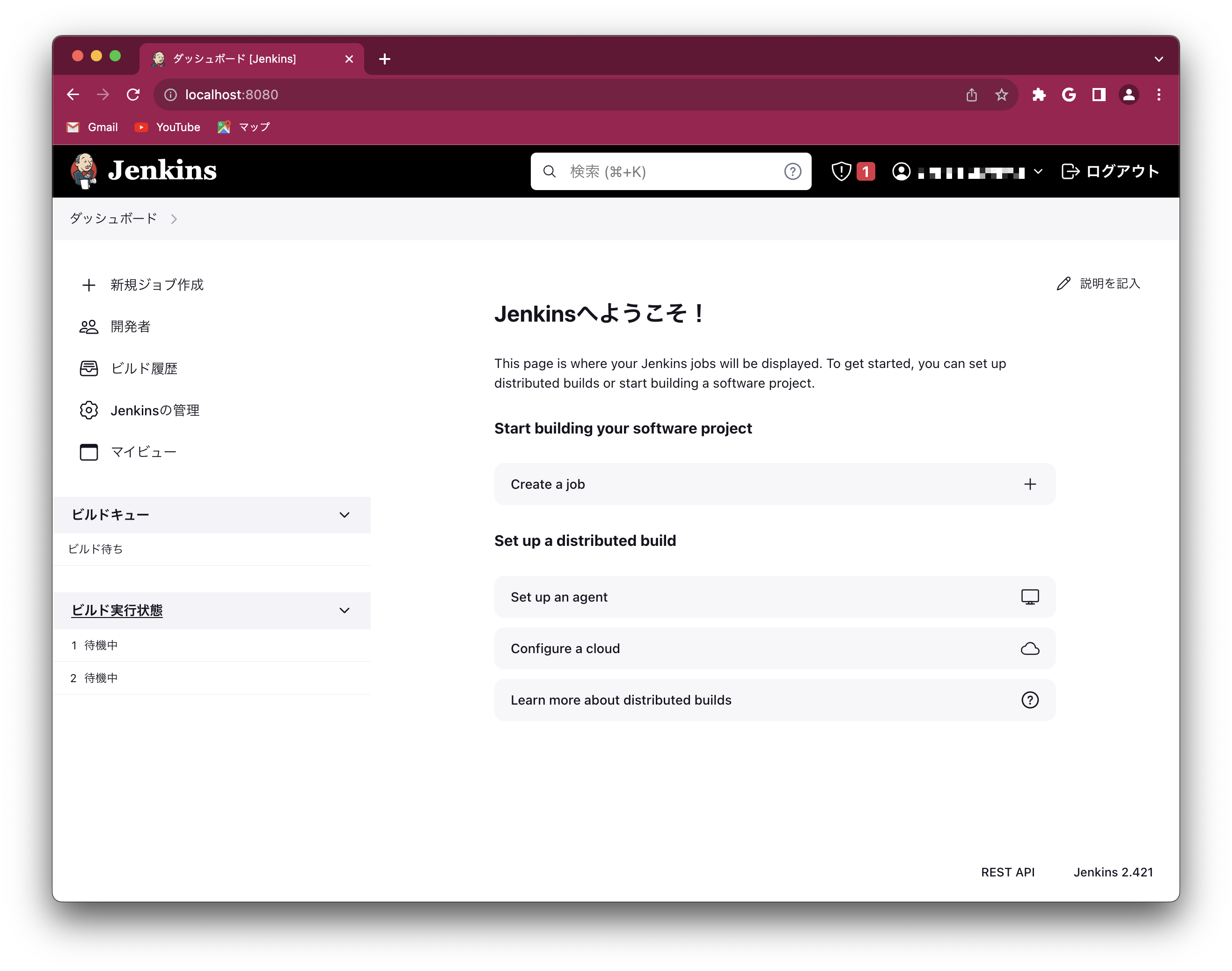Viewport: 1232px width, 971px height.
Task: Open the Gmail bookmark
Action: 92,127
